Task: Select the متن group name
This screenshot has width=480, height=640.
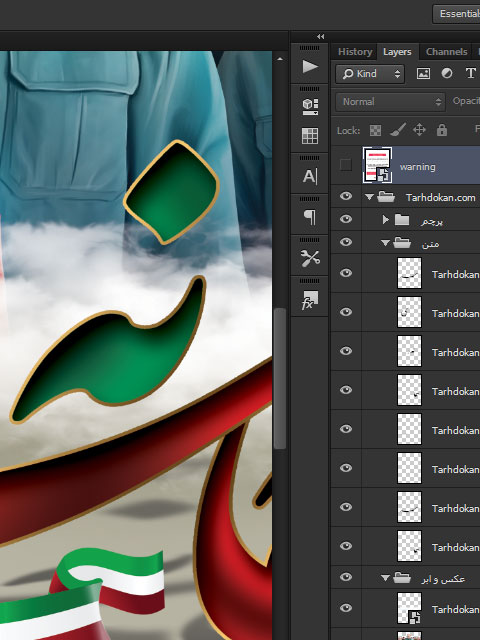Action: click(x=431, y=243)
